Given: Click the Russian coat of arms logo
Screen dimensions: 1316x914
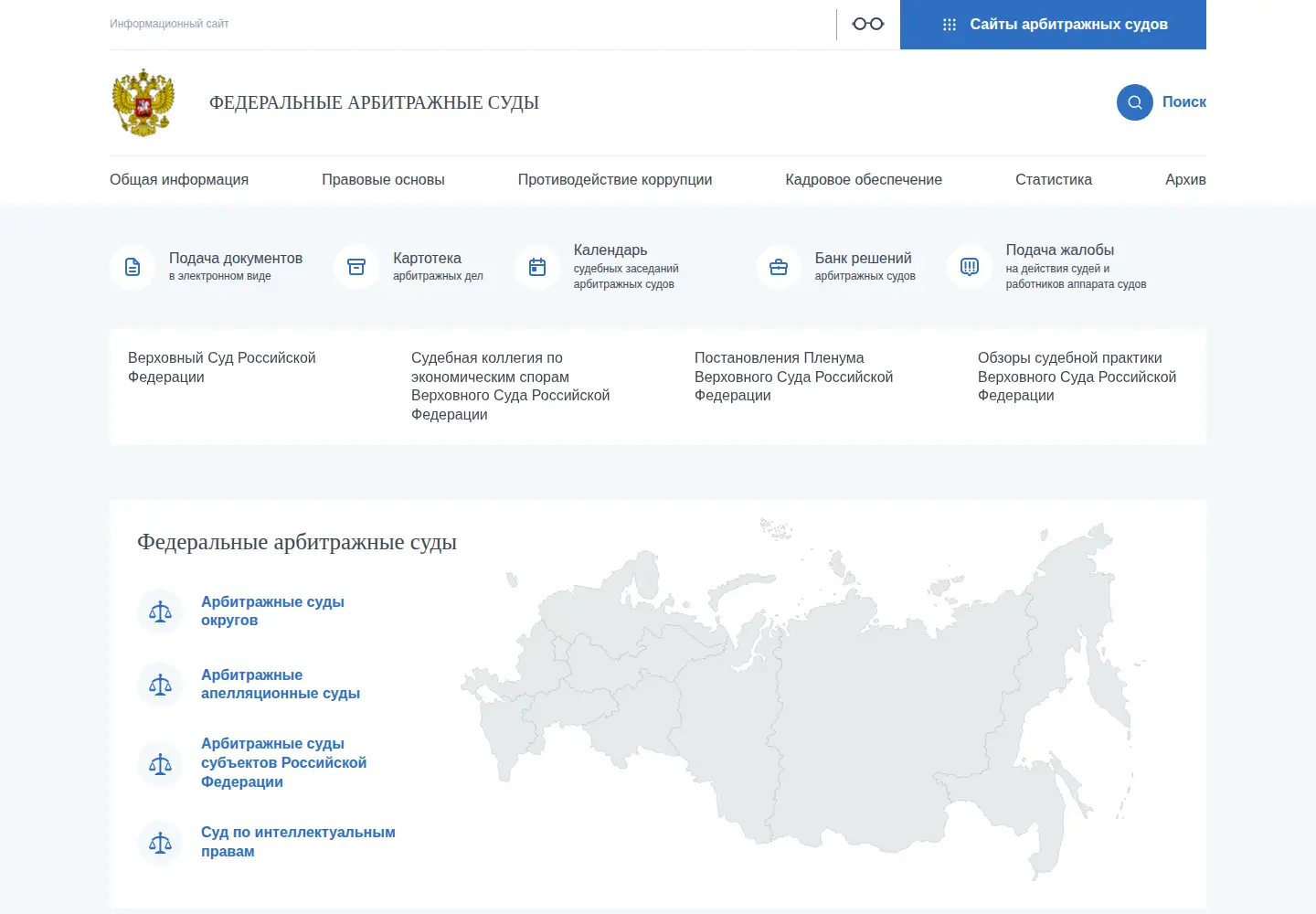Looking at the screenshot, I should coord(143,102).
